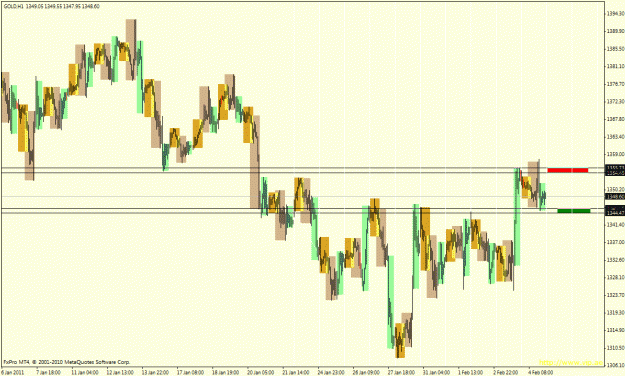Click the 1319.30 price axis label
Screen dimensions: 625x376
pos(616,312)
